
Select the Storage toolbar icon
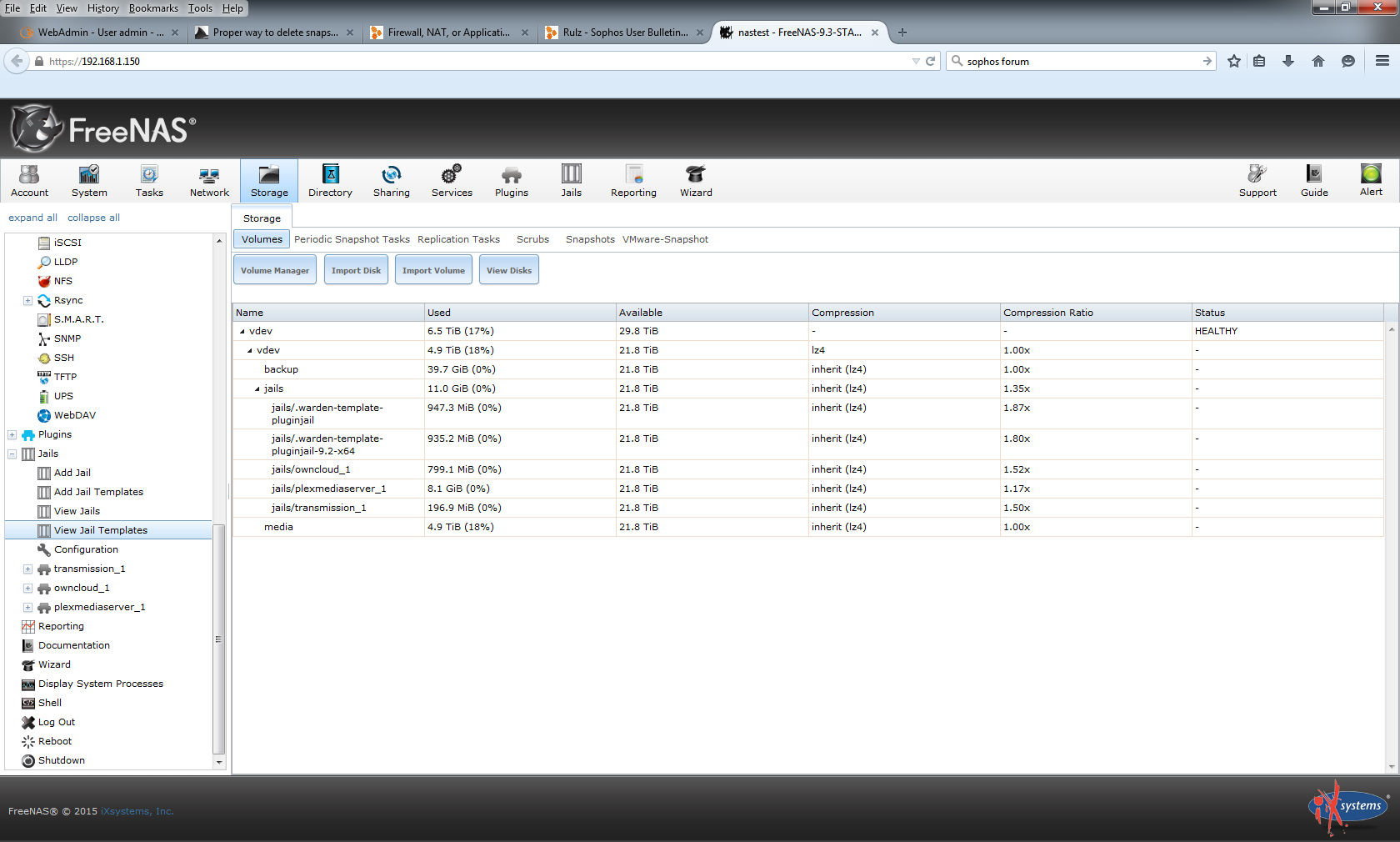(269, 181)
